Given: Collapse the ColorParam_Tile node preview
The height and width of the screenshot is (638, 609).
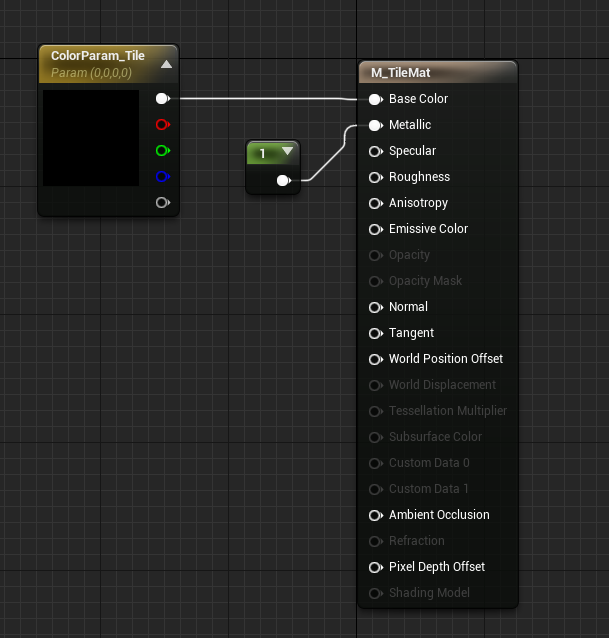Looking at the screenshot, I should pyautogui.click(x=166, y=64).
